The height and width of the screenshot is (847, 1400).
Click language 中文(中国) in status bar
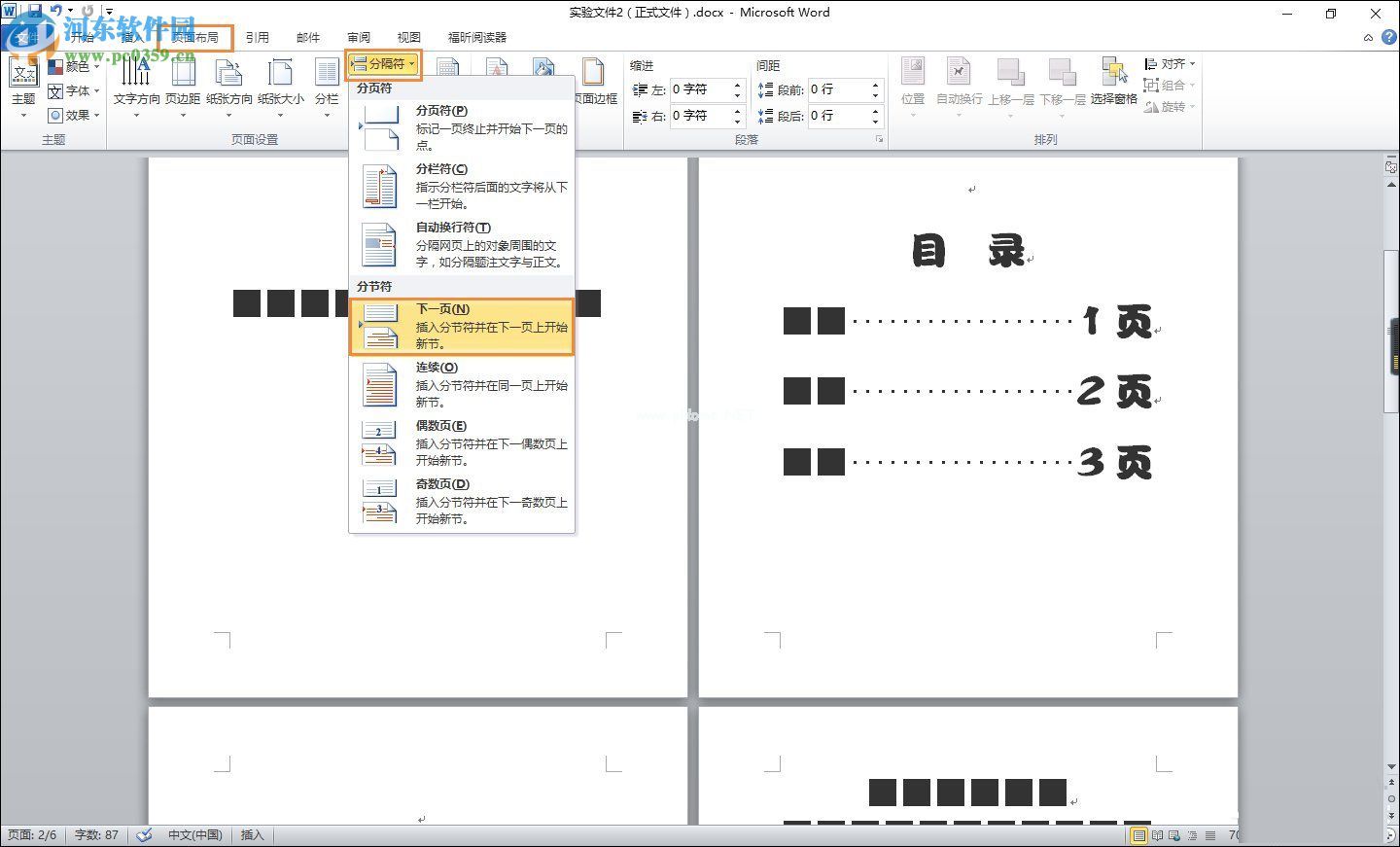click(x=195, y=835)
